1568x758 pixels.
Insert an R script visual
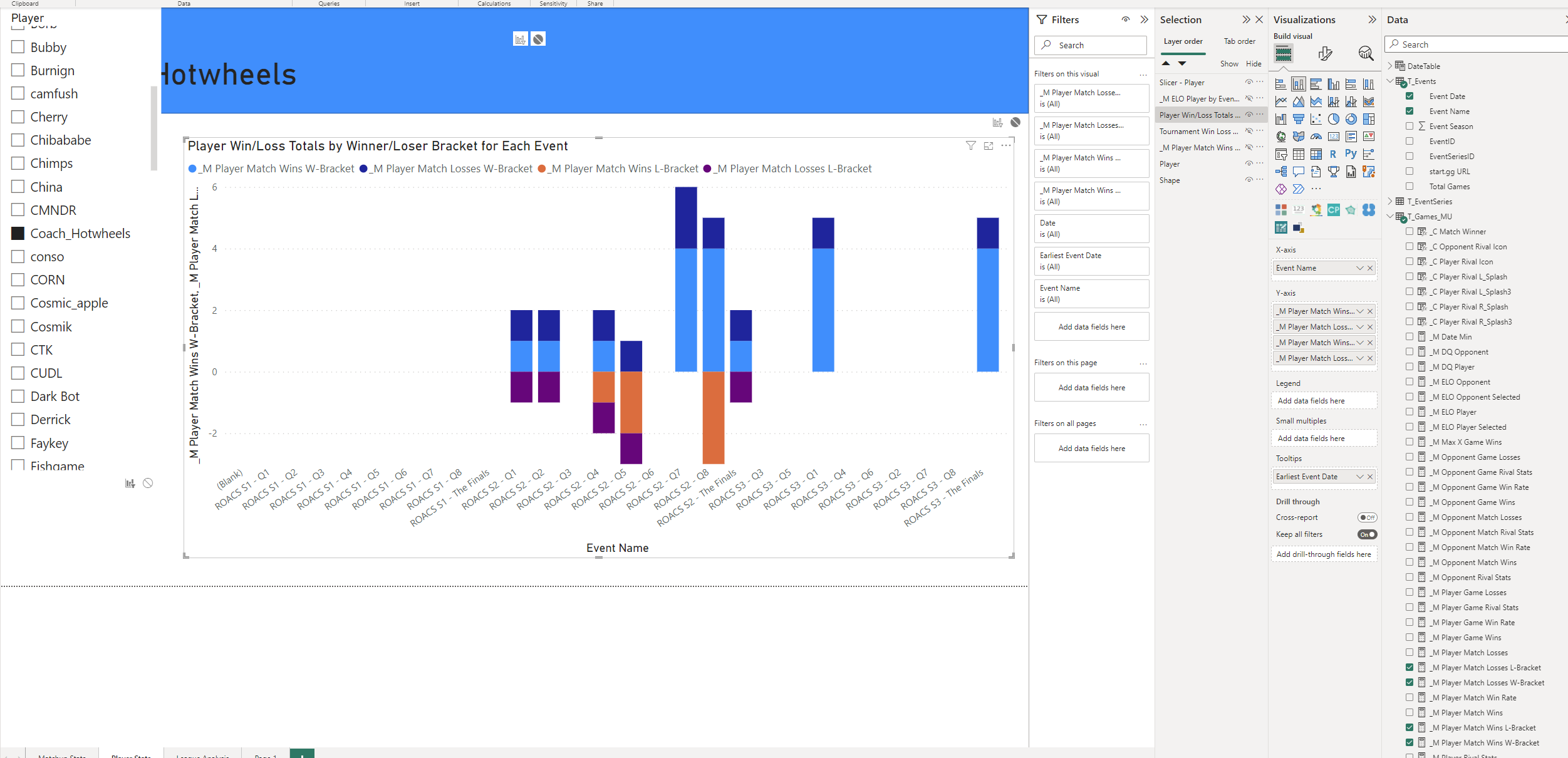click(x=1333, y=154)
